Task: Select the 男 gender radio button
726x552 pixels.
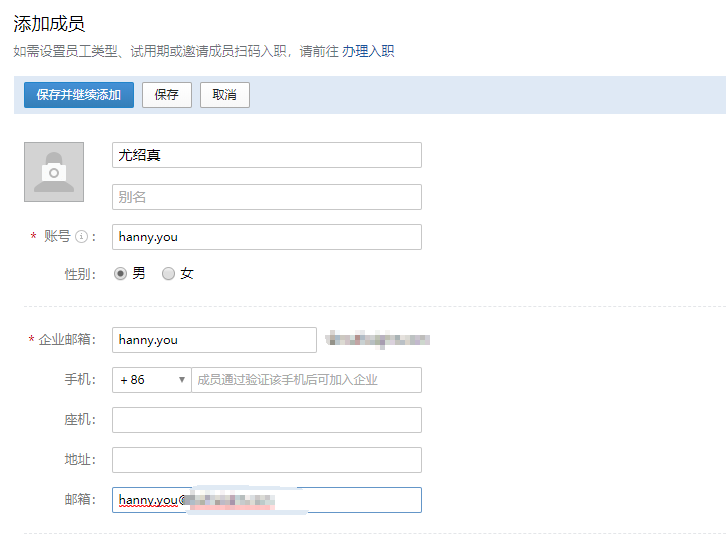Action: [121, 273]
